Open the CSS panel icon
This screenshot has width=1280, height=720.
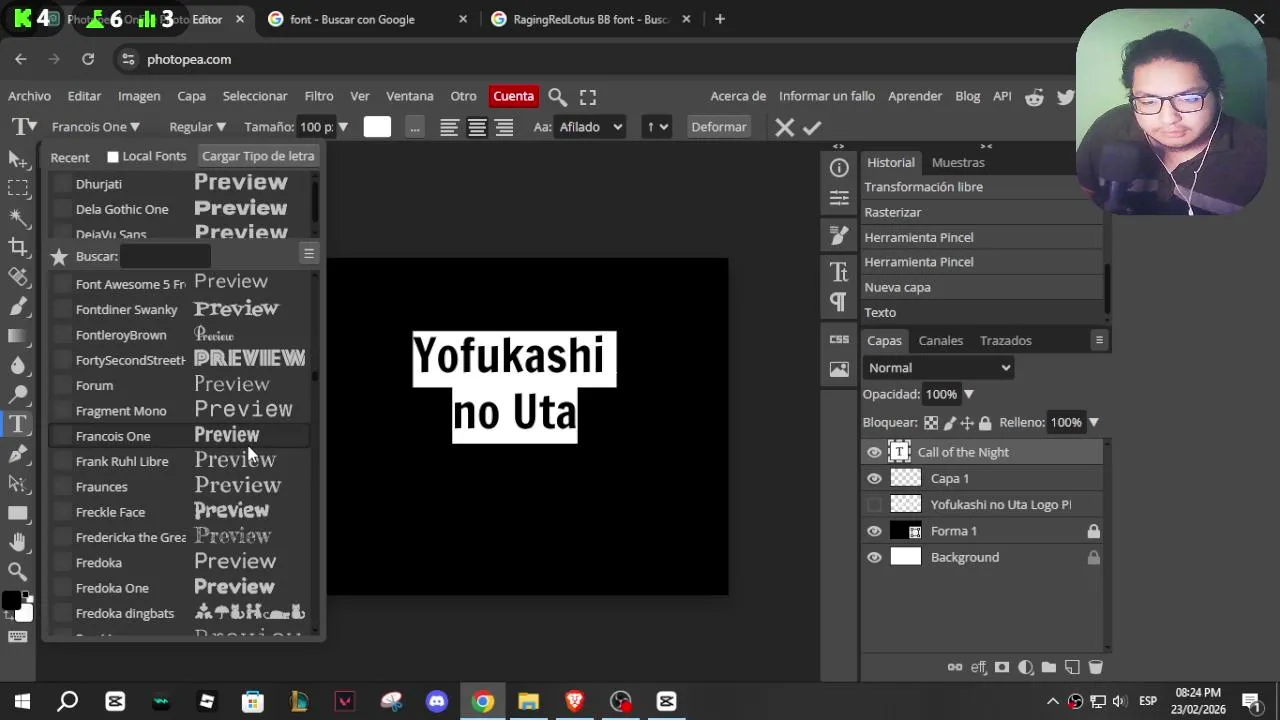pyautogui.click(x=839, y=339)
